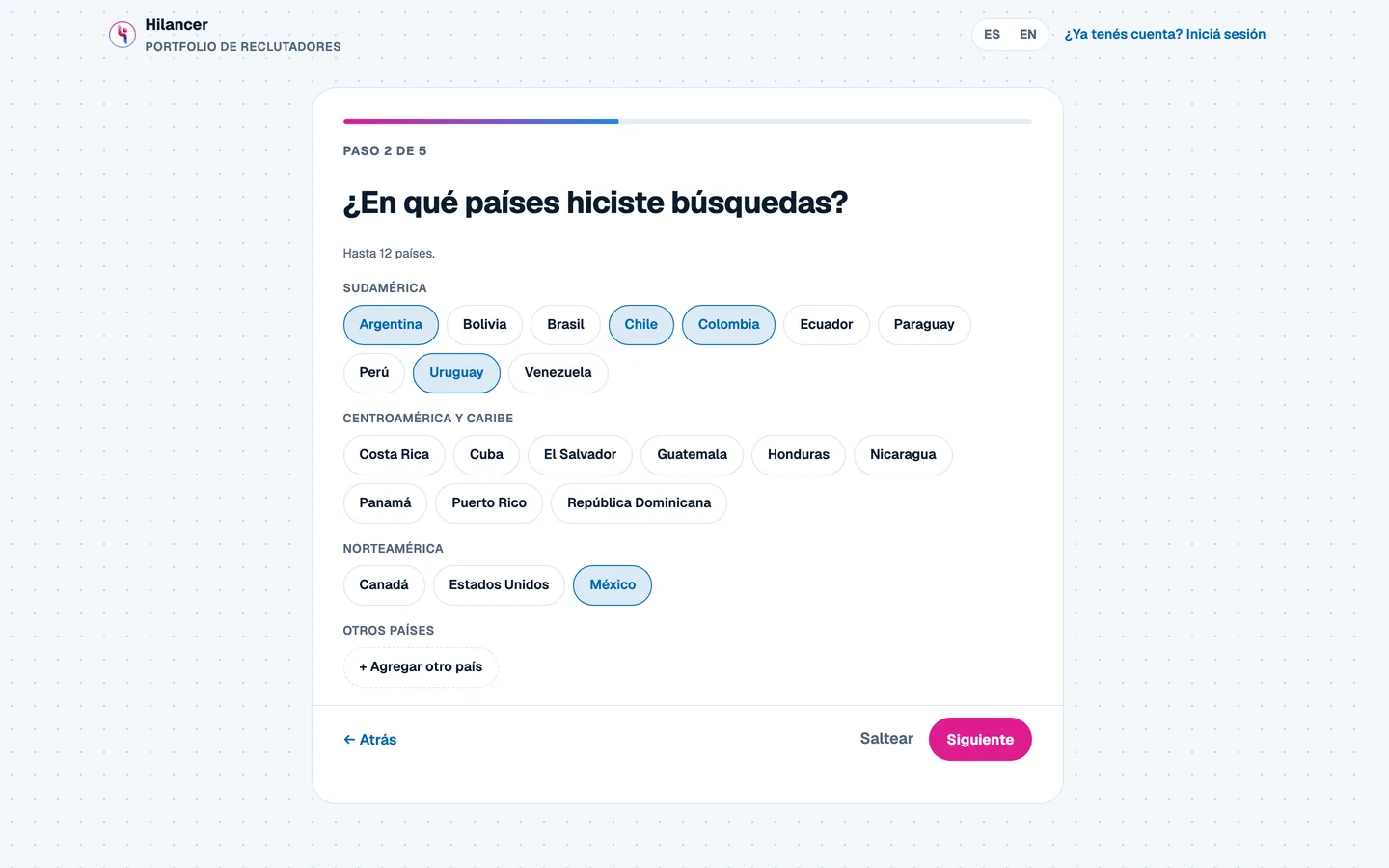Open the Iniciá sesión login link
1389x868 pixels.
coord(1165,34)
